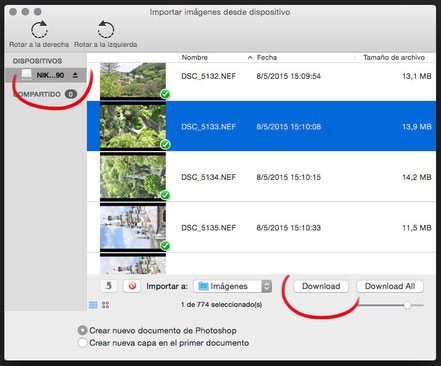Click the Download button
This screenshot has height=366, width=441.
[321, 286]
